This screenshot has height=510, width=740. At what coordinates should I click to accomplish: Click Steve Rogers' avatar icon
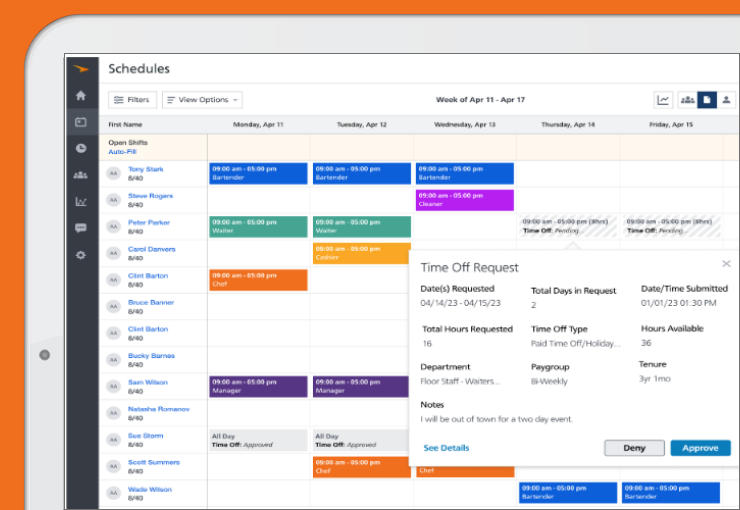[113, 200]
